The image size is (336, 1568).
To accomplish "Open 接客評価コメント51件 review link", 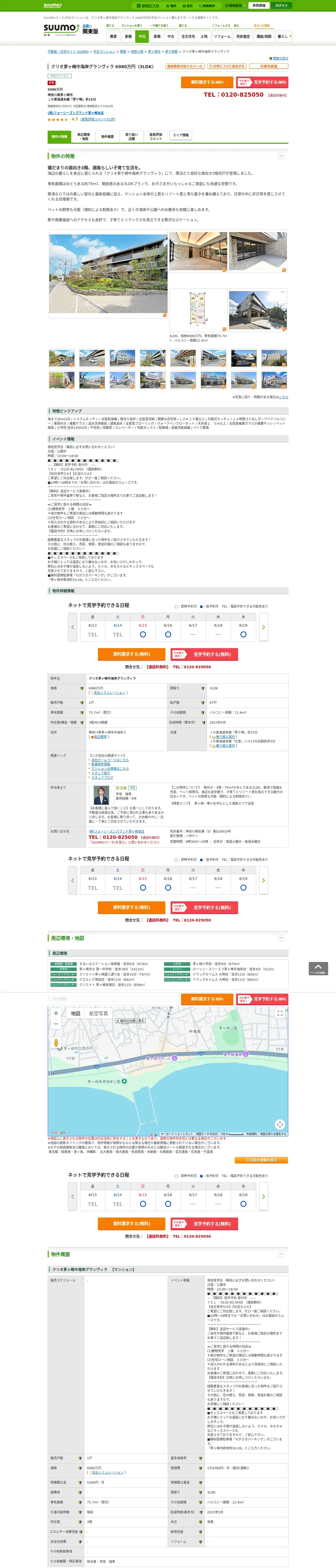I will click(x=98, y=119).
